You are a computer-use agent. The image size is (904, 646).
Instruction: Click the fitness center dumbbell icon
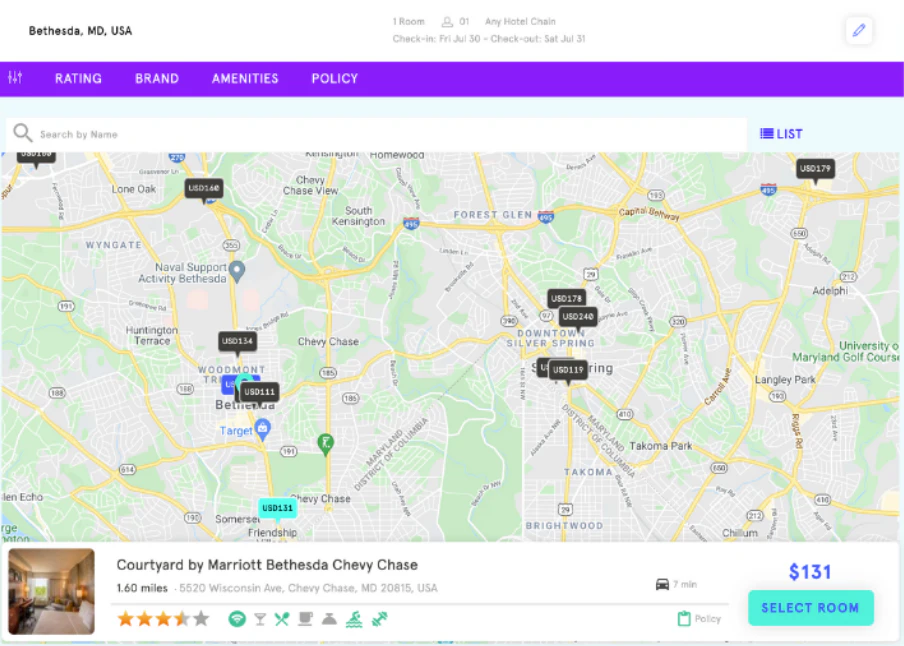pos(378,619)
